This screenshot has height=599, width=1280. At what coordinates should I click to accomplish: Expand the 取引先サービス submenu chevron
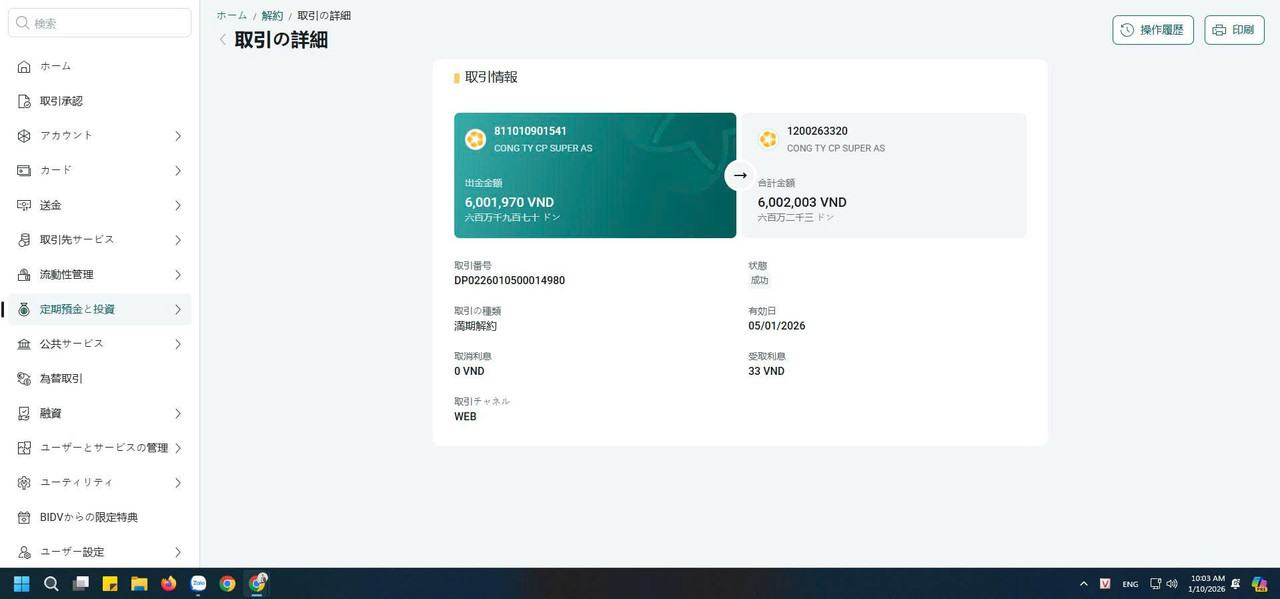(178, 240)
